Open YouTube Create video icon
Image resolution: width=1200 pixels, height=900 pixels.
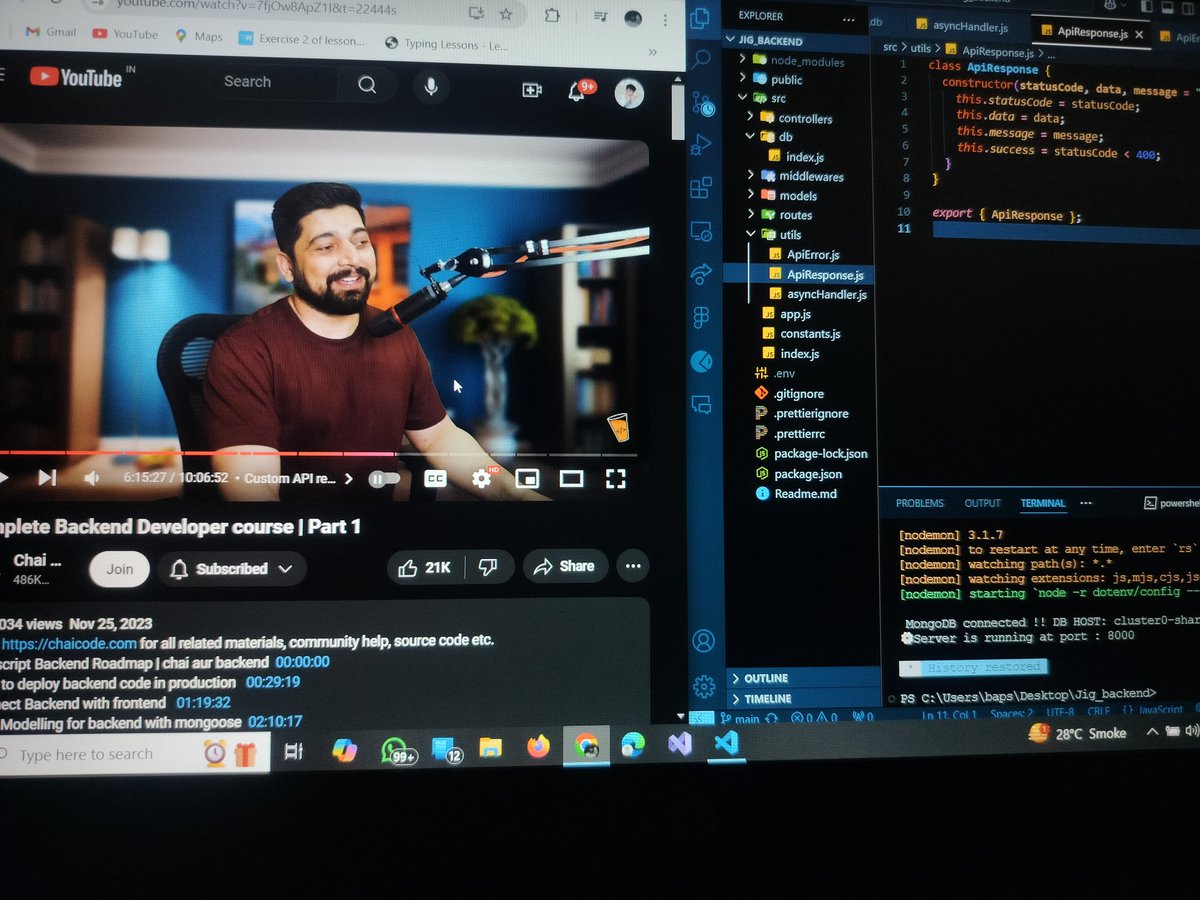(532, 90)
